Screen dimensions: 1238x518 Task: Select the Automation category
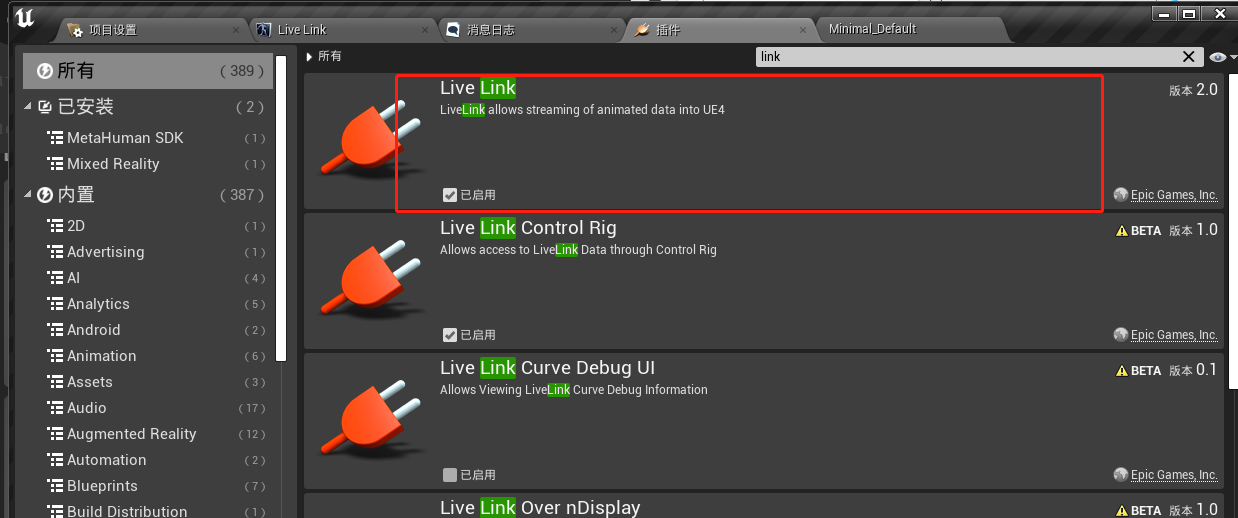pyautogui.click(x=150, y=460)
